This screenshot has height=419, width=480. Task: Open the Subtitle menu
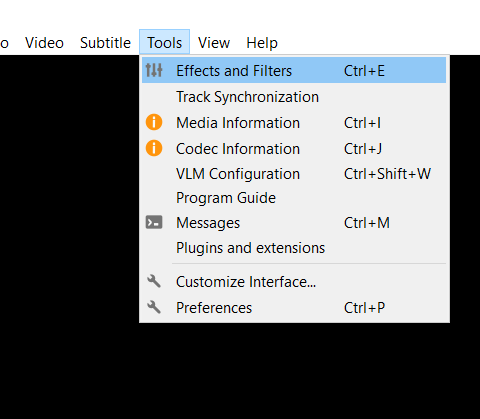coord(105,43)
